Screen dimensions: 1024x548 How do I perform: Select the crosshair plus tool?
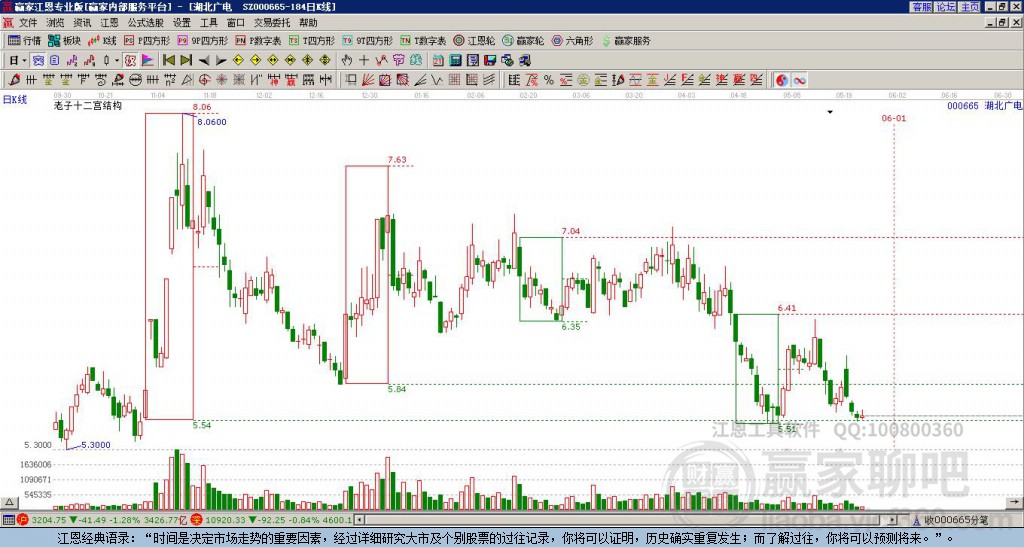point(364,61)
